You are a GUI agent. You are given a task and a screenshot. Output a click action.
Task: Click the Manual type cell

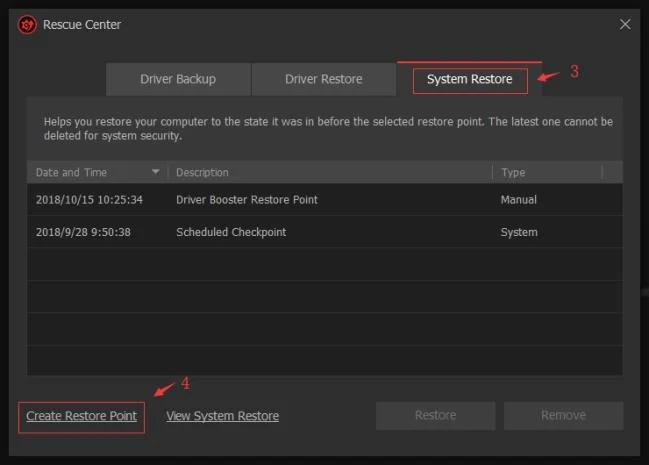tap(519, 200)
